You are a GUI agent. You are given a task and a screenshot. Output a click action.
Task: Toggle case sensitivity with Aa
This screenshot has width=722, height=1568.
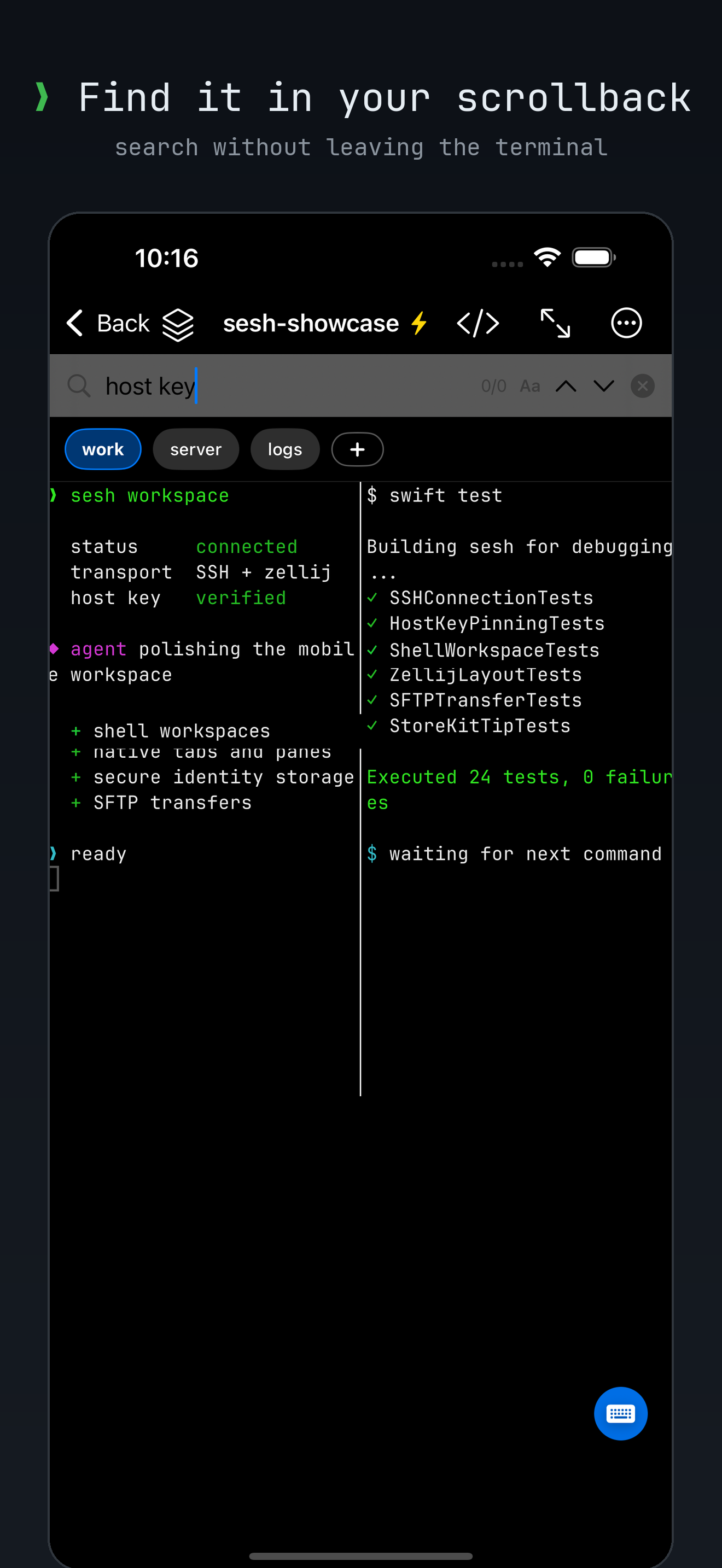coord(529,386)
